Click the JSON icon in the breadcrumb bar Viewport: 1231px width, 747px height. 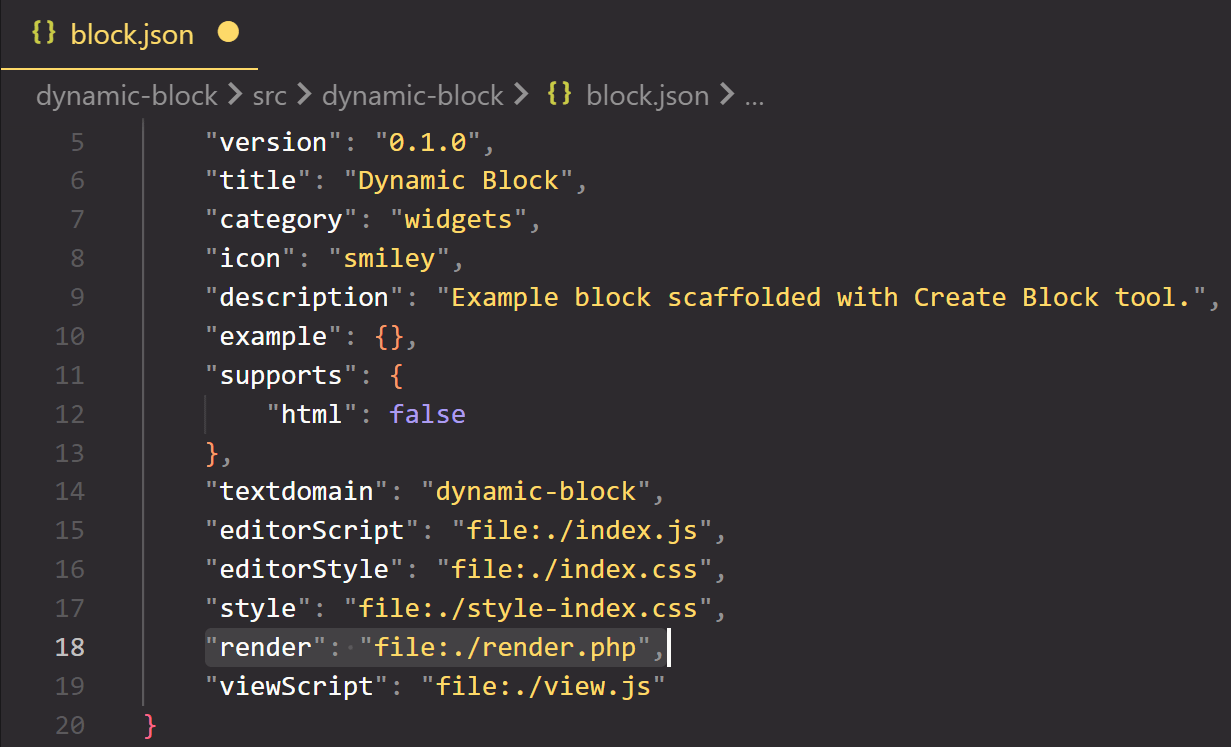[x=557, y=94]
